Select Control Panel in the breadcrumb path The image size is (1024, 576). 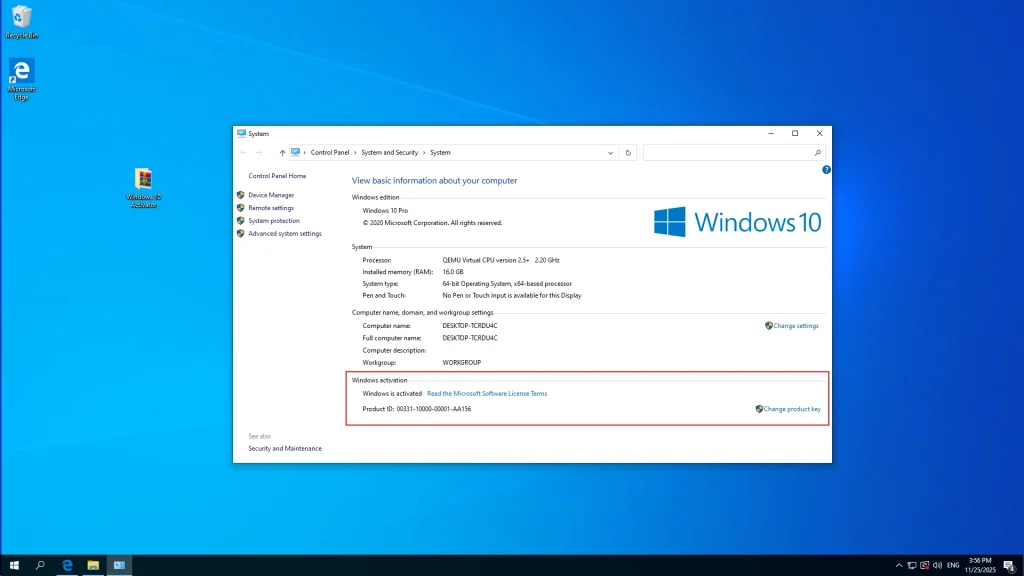pyautogui.click(x=329, y=152)
